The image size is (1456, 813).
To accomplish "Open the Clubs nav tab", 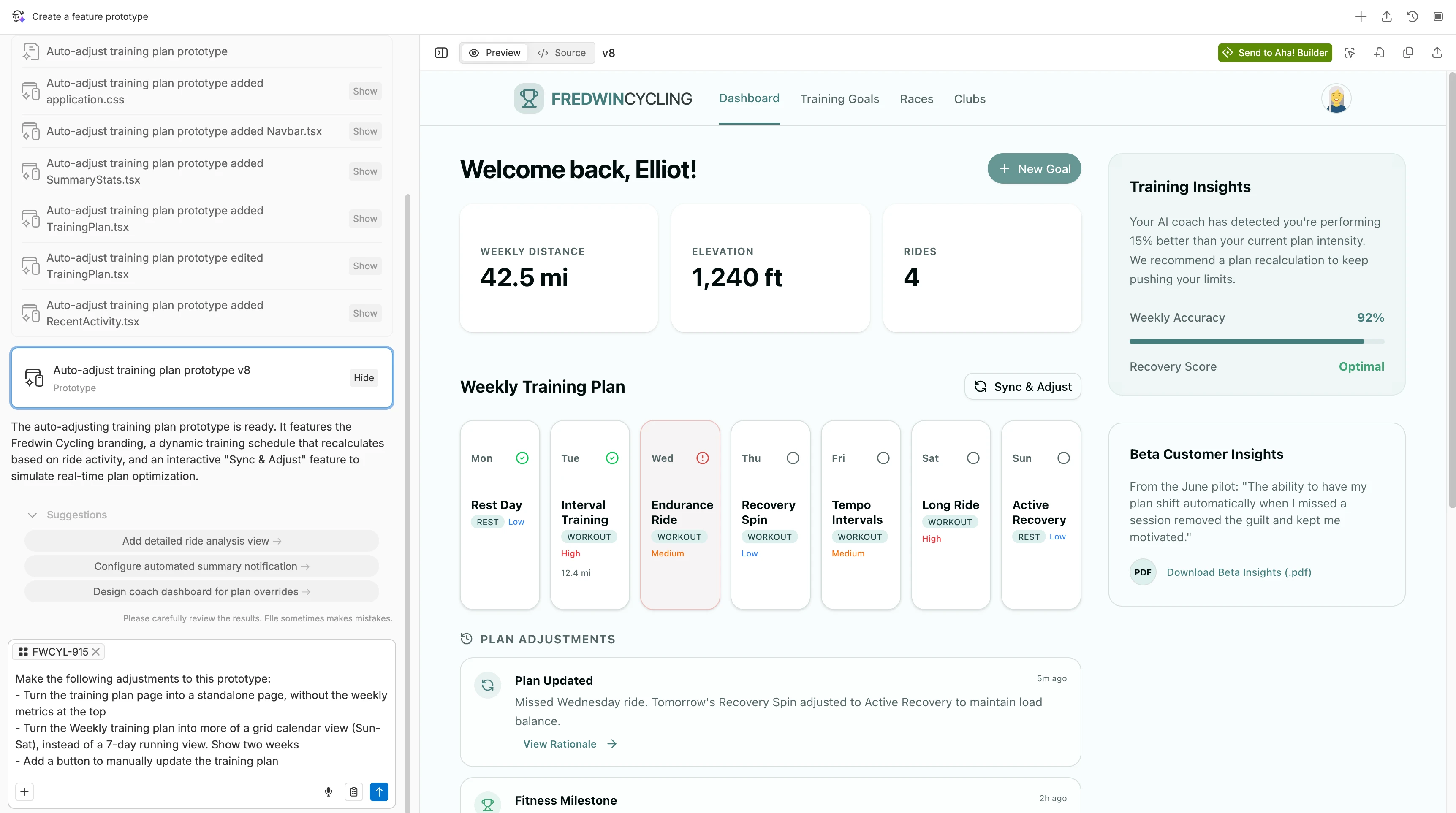I will 970,99.
